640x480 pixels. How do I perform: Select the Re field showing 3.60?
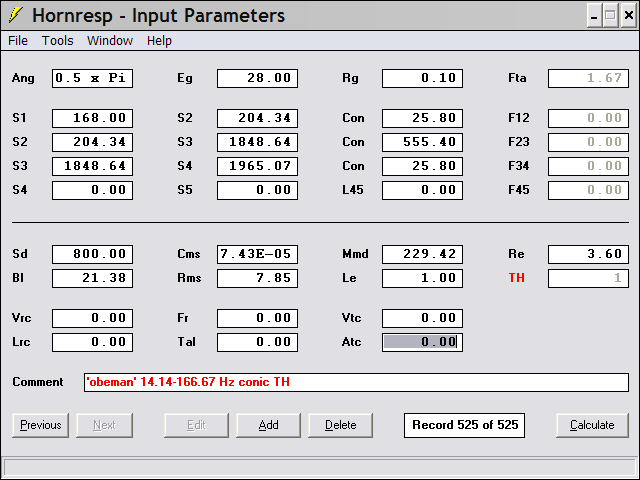[x=588, y=254]
